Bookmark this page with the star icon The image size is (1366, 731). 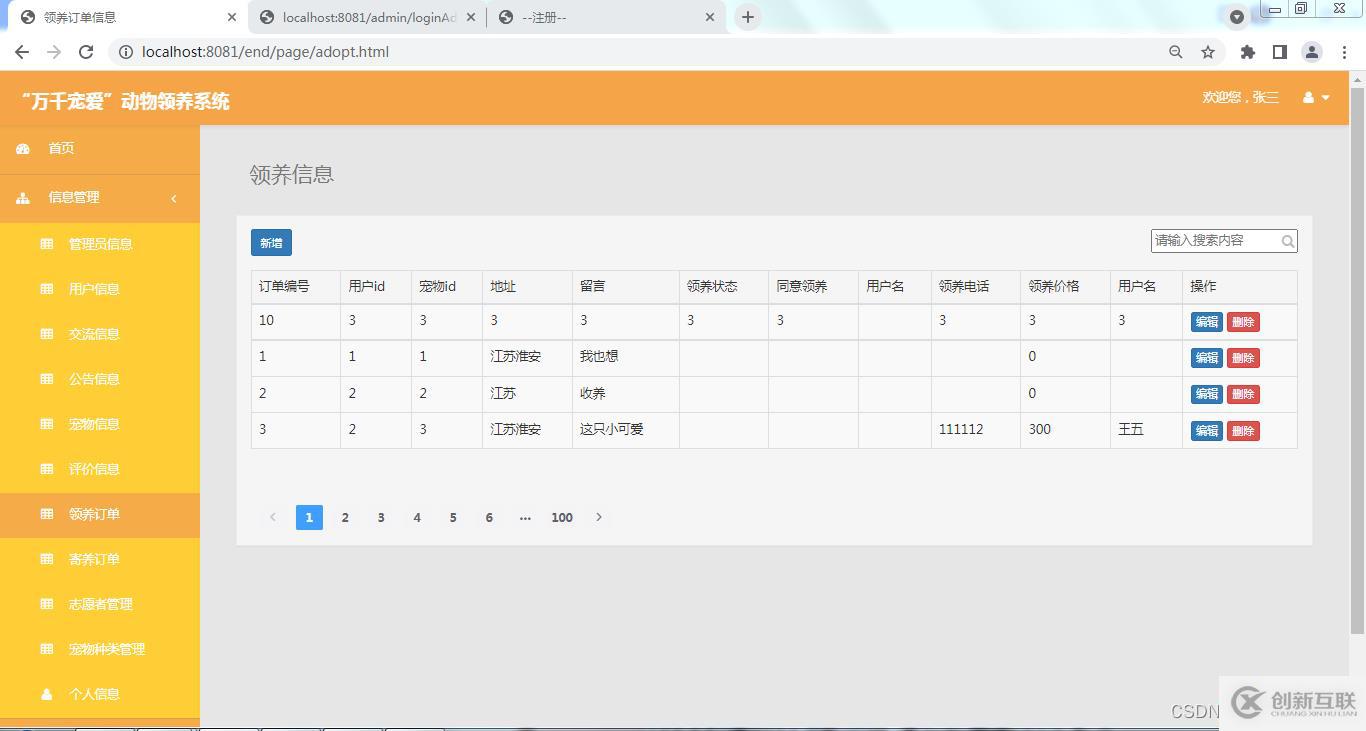pos(1208,52)
